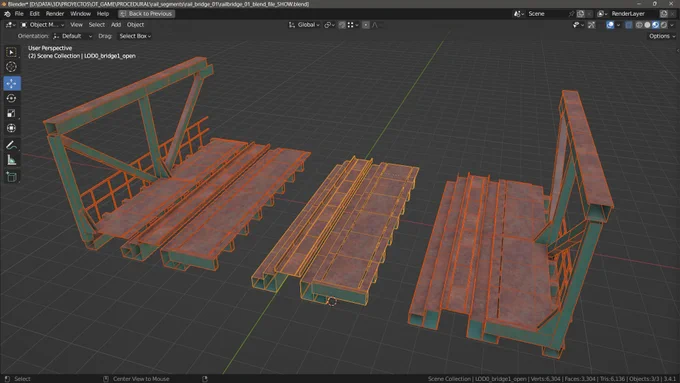Screen dimensions: 680x383
Task: Open the Select menu
Action: click(97, 25)
